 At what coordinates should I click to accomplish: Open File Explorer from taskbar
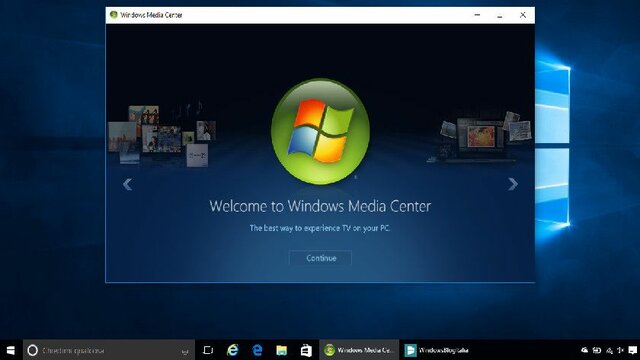click(x=282, y=350)
